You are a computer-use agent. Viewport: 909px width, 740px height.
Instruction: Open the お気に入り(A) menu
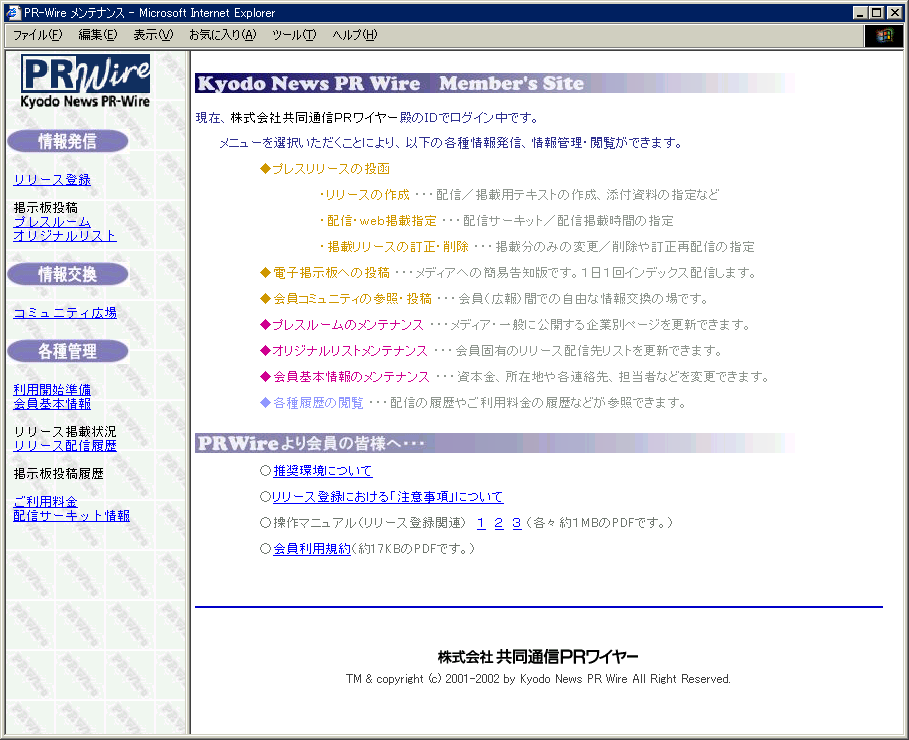223,35
